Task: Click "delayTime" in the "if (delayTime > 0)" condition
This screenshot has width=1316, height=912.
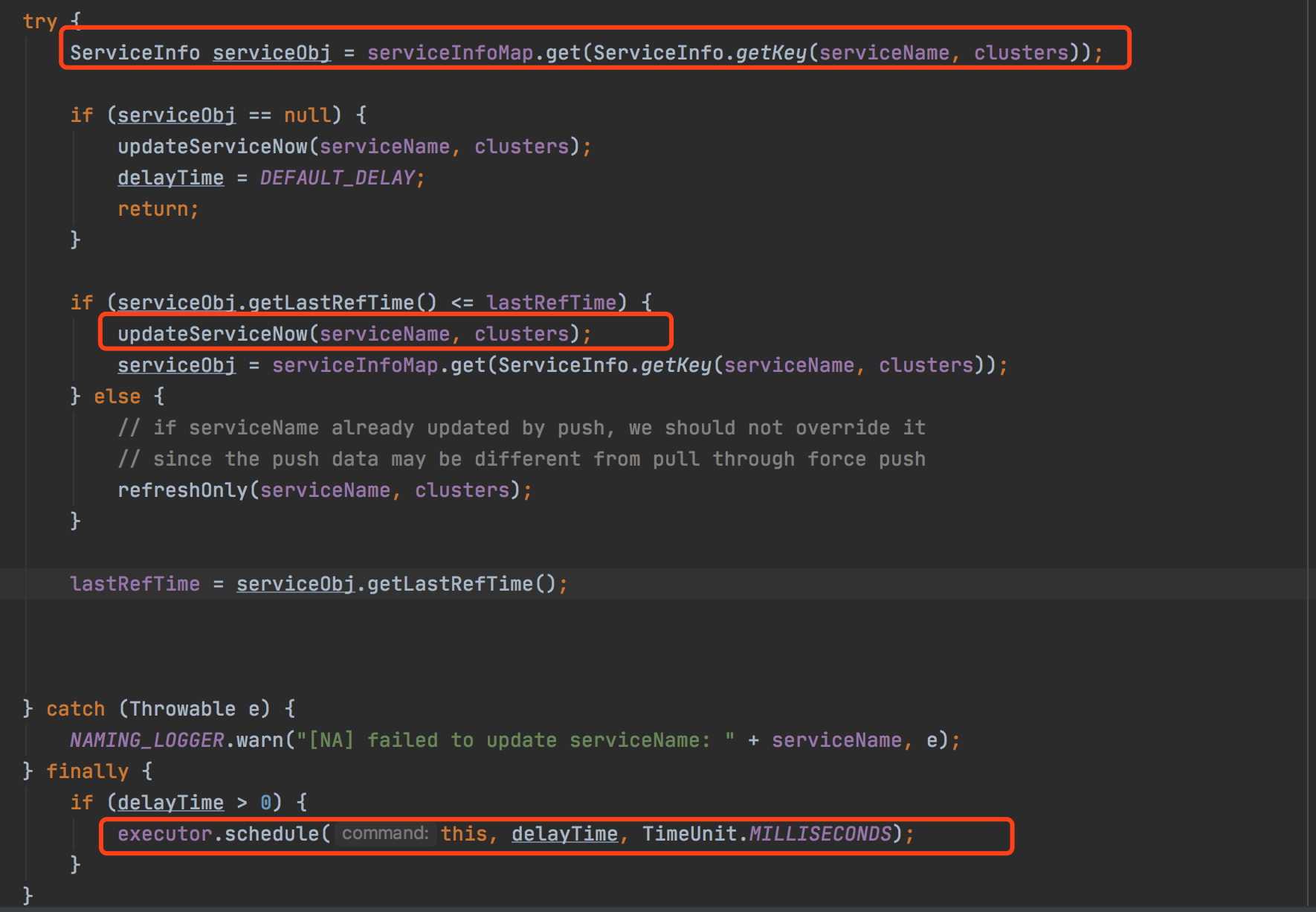Action: (170, 803)
